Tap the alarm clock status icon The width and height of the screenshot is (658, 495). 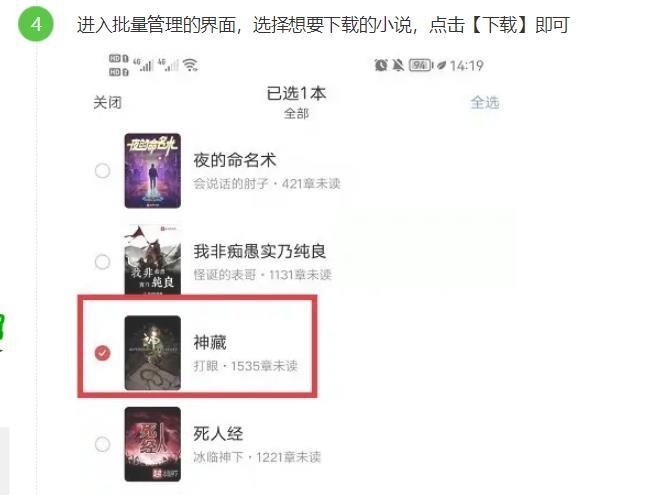[381, 65]
